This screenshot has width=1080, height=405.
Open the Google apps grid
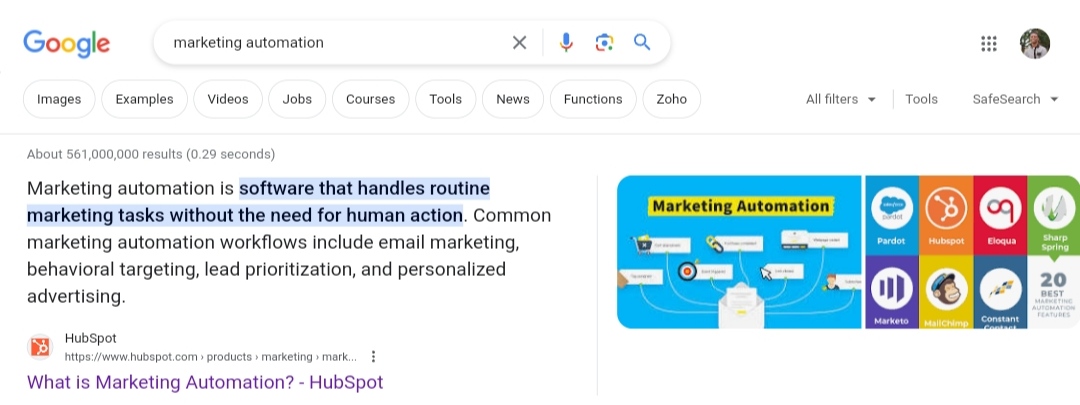[988, 44]
